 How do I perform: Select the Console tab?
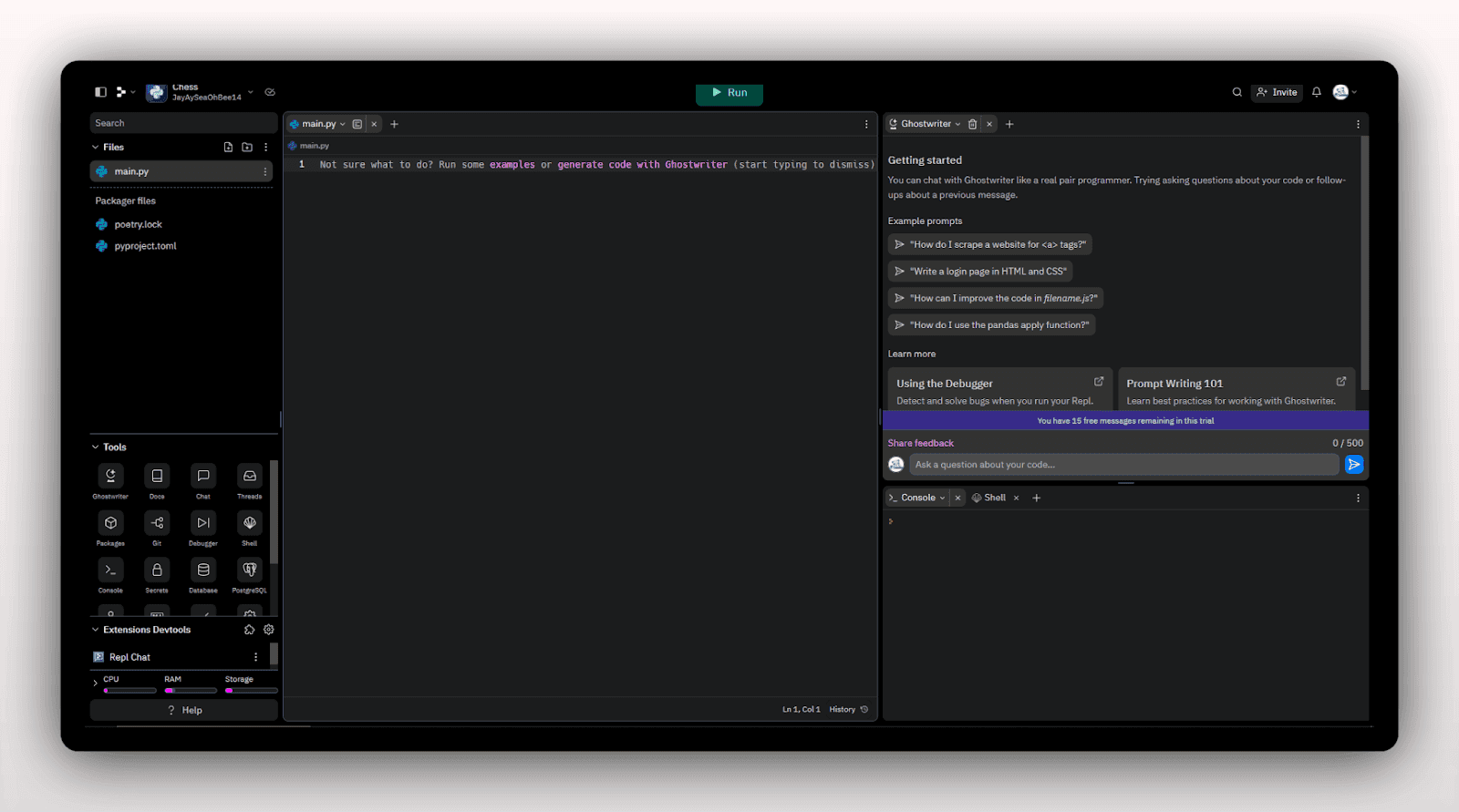pyautogui.click(x=917, y=498)
